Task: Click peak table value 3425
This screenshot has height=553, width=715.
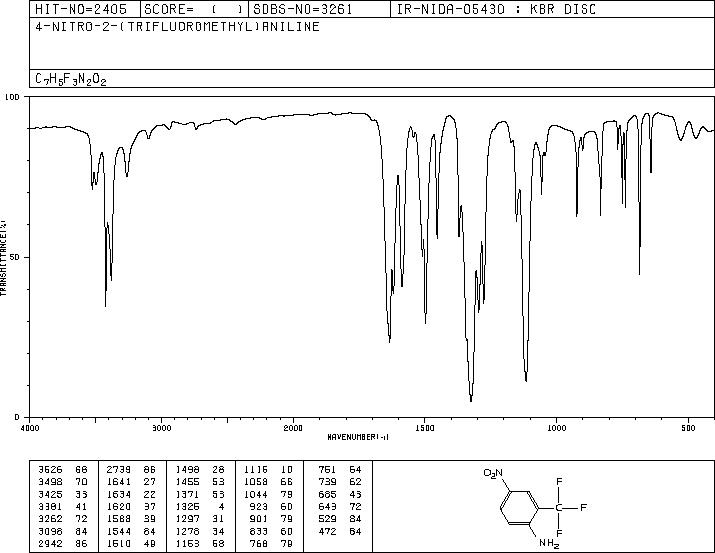Action: 50,494
